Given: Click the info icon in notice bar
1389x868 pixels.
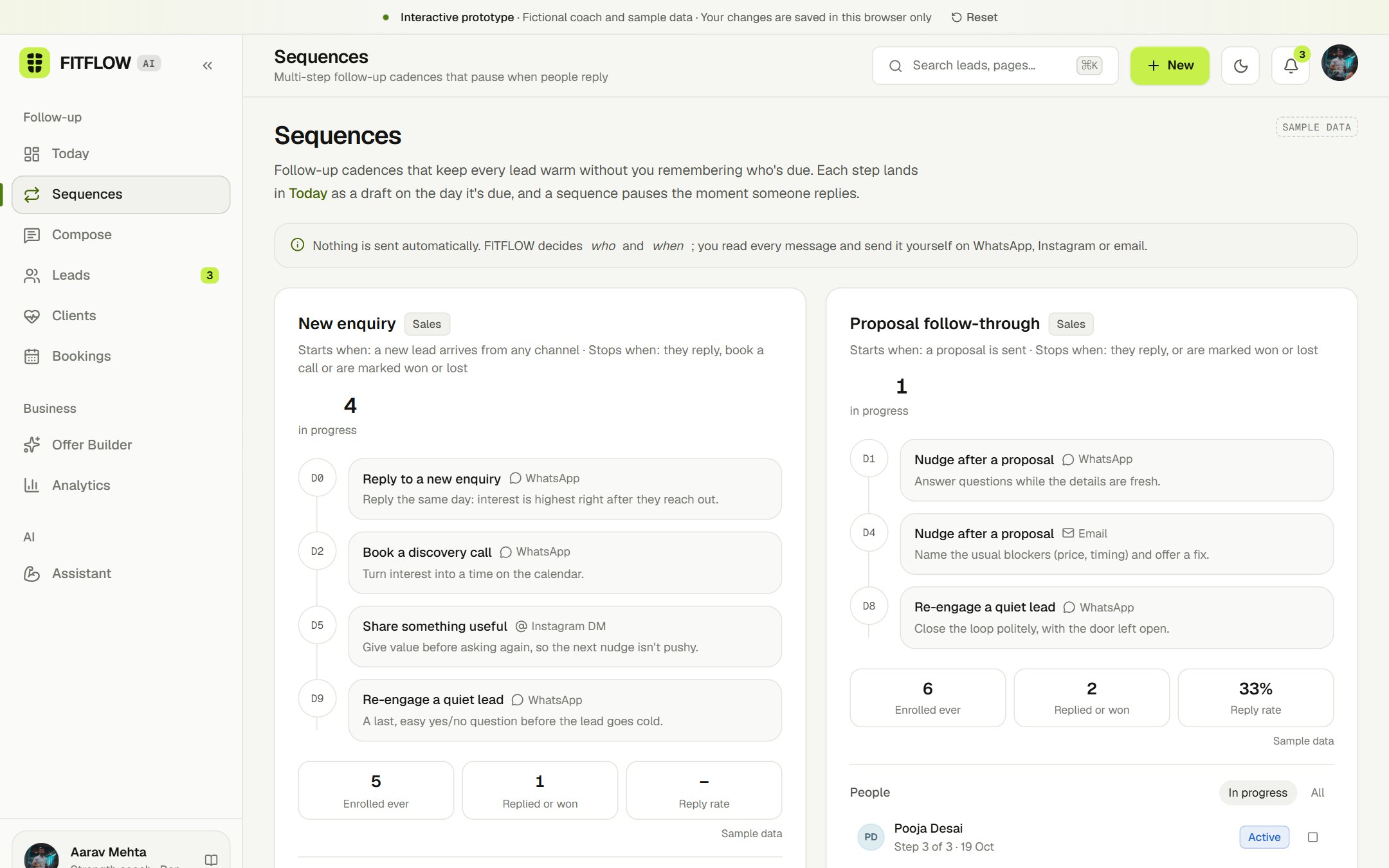Looking at the screenshot, I should [297, 245].
